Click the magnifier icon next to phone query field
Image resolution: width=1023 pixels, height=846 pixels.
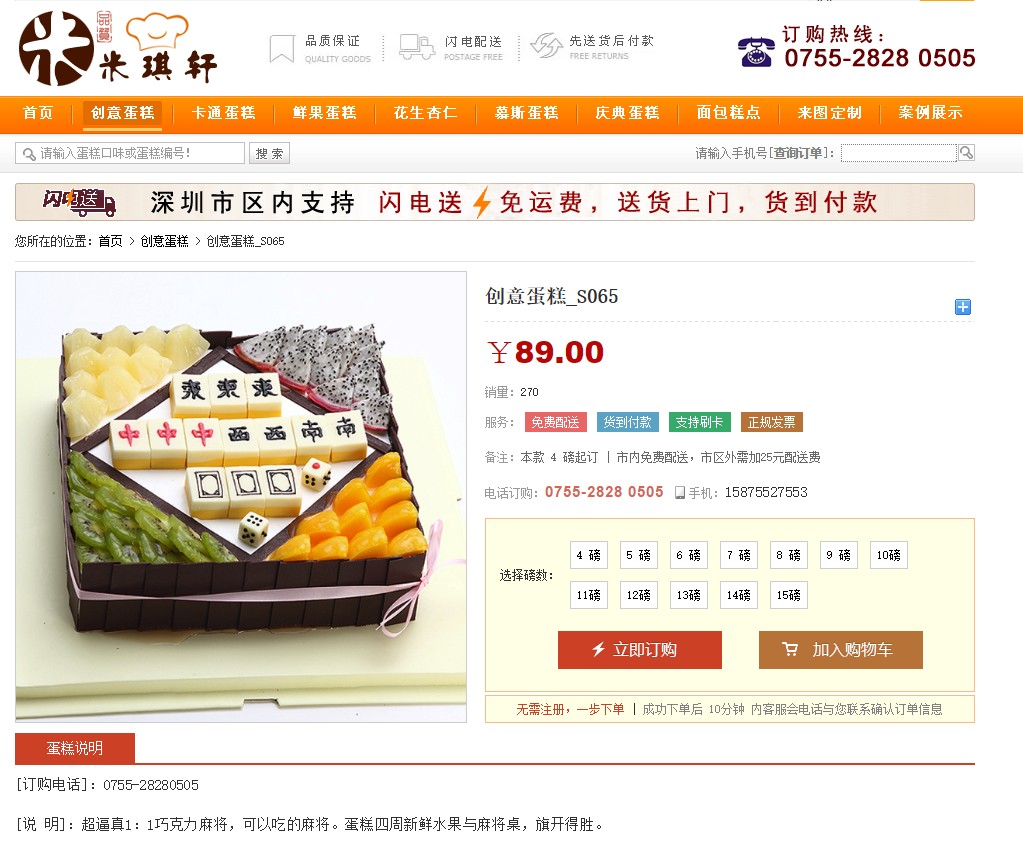point(966,153)
